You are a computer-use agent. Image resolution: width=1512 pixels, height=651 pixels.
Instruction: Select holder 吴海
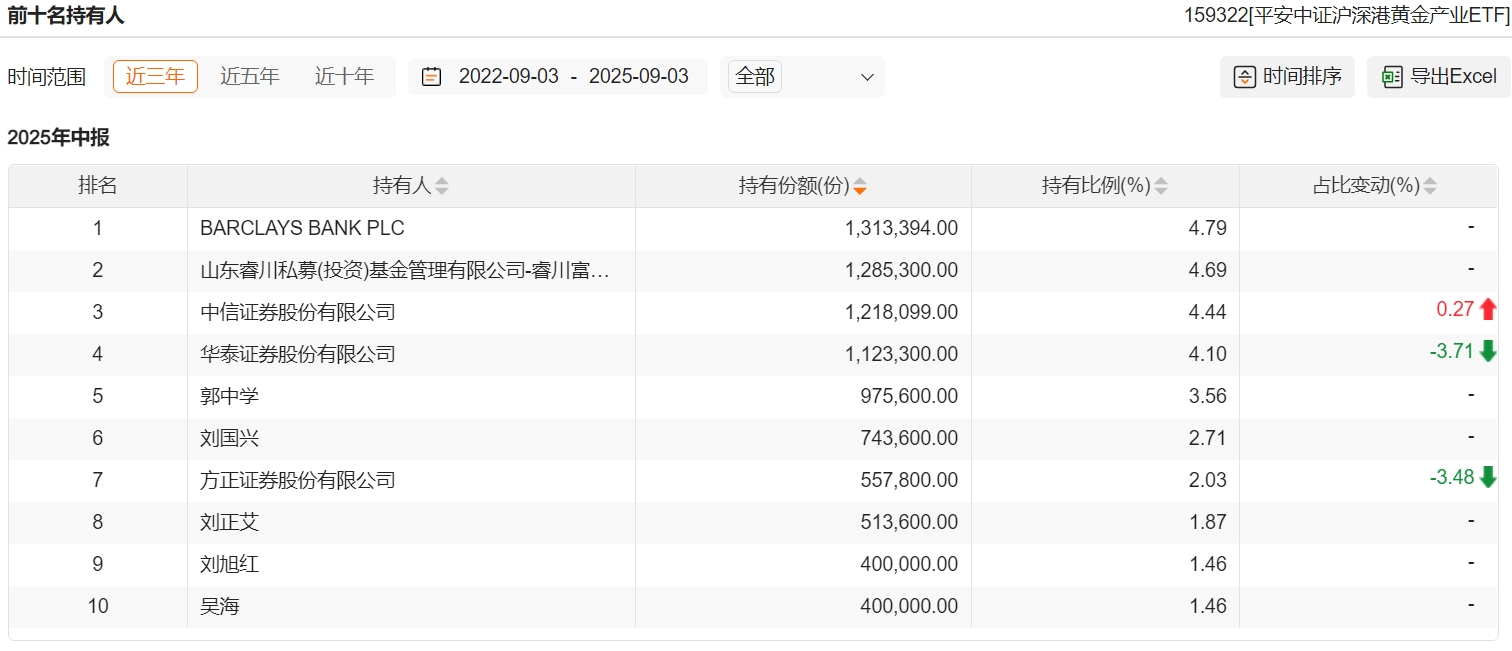click(220, 606)
